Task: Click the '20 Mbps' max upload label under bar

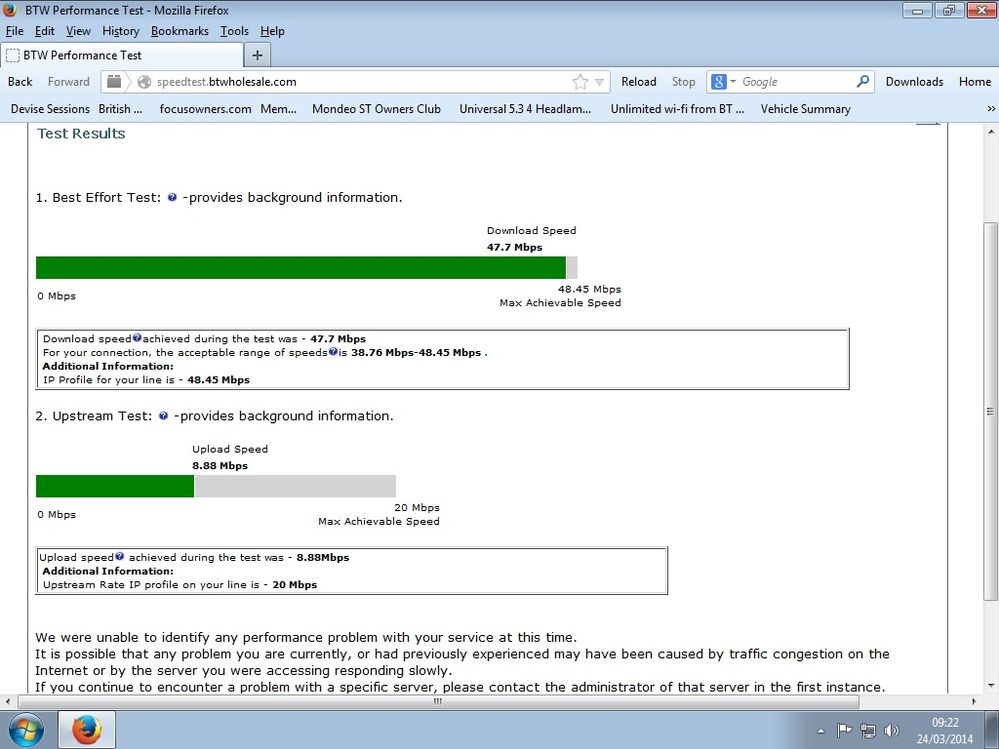Action: click(x=417, y=508)
